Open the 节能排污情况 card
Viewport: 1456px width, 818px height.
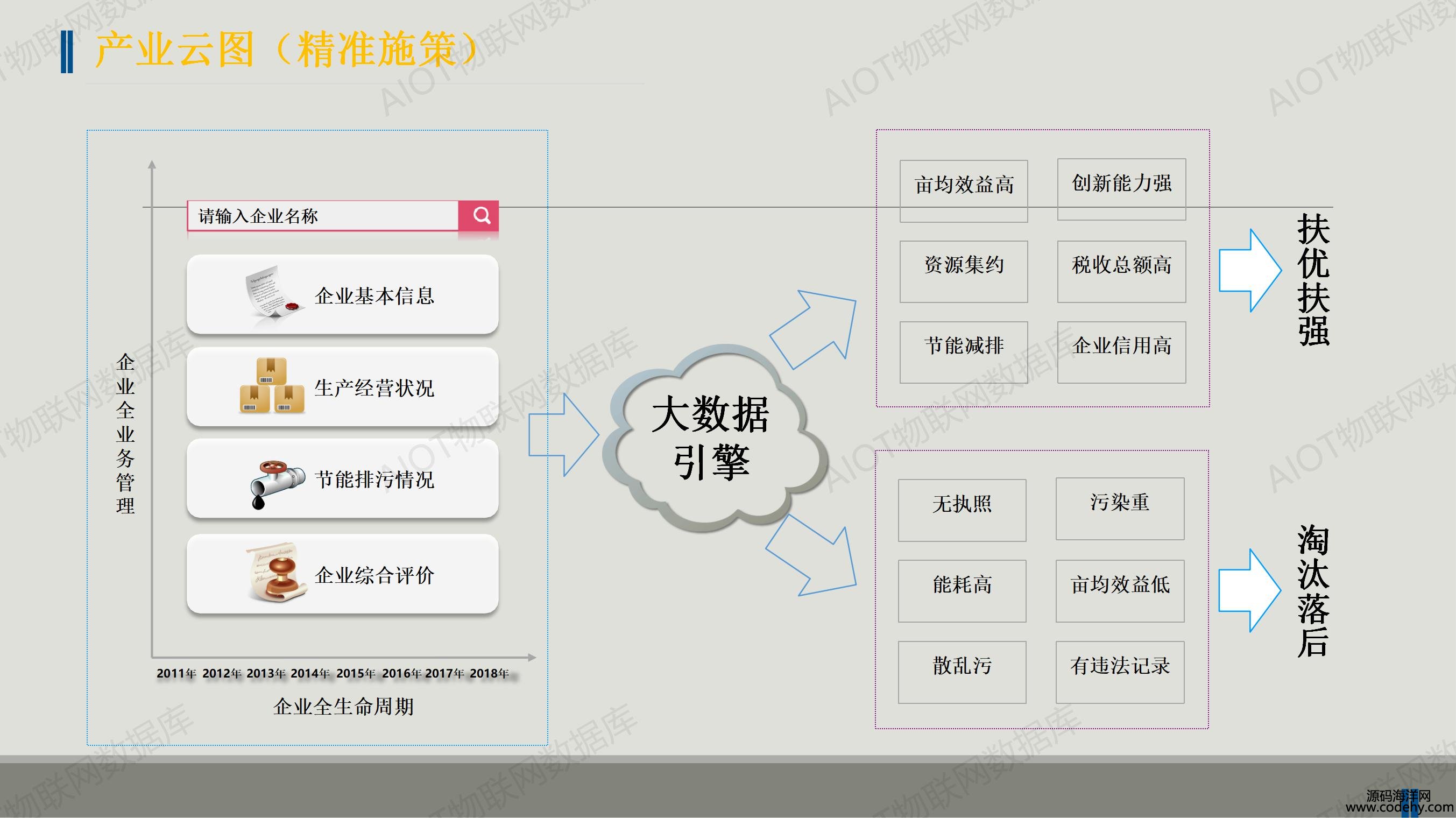pyautogui.click(x=343, y=479)
